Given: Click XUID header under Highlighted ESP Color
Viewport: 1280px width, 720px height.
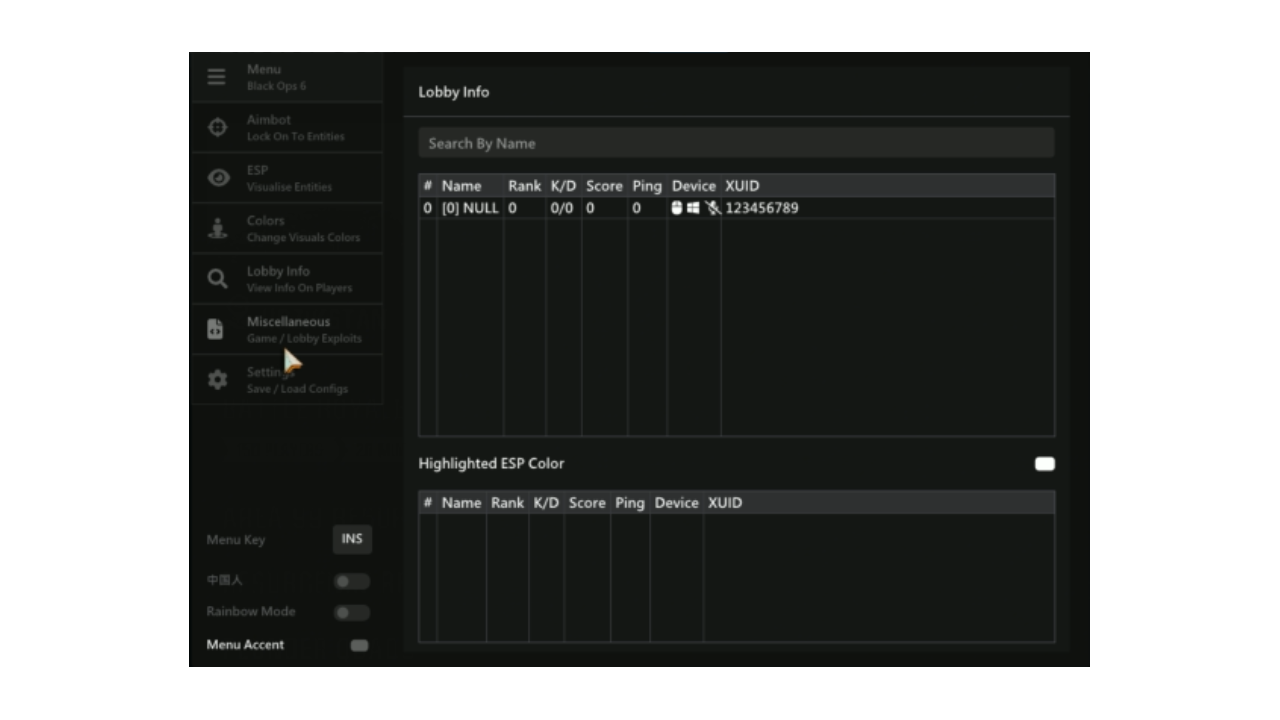Looking at the screenshot, I should 725,503.
